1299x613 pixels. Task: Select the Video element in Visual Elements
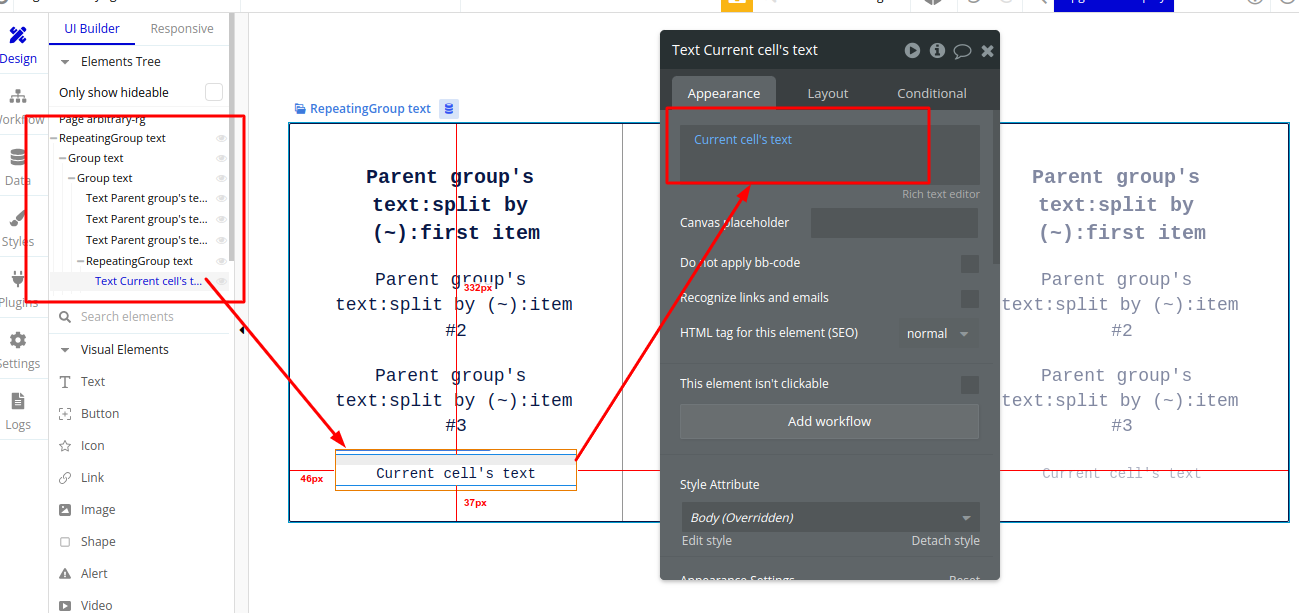(x=96, y=606)
